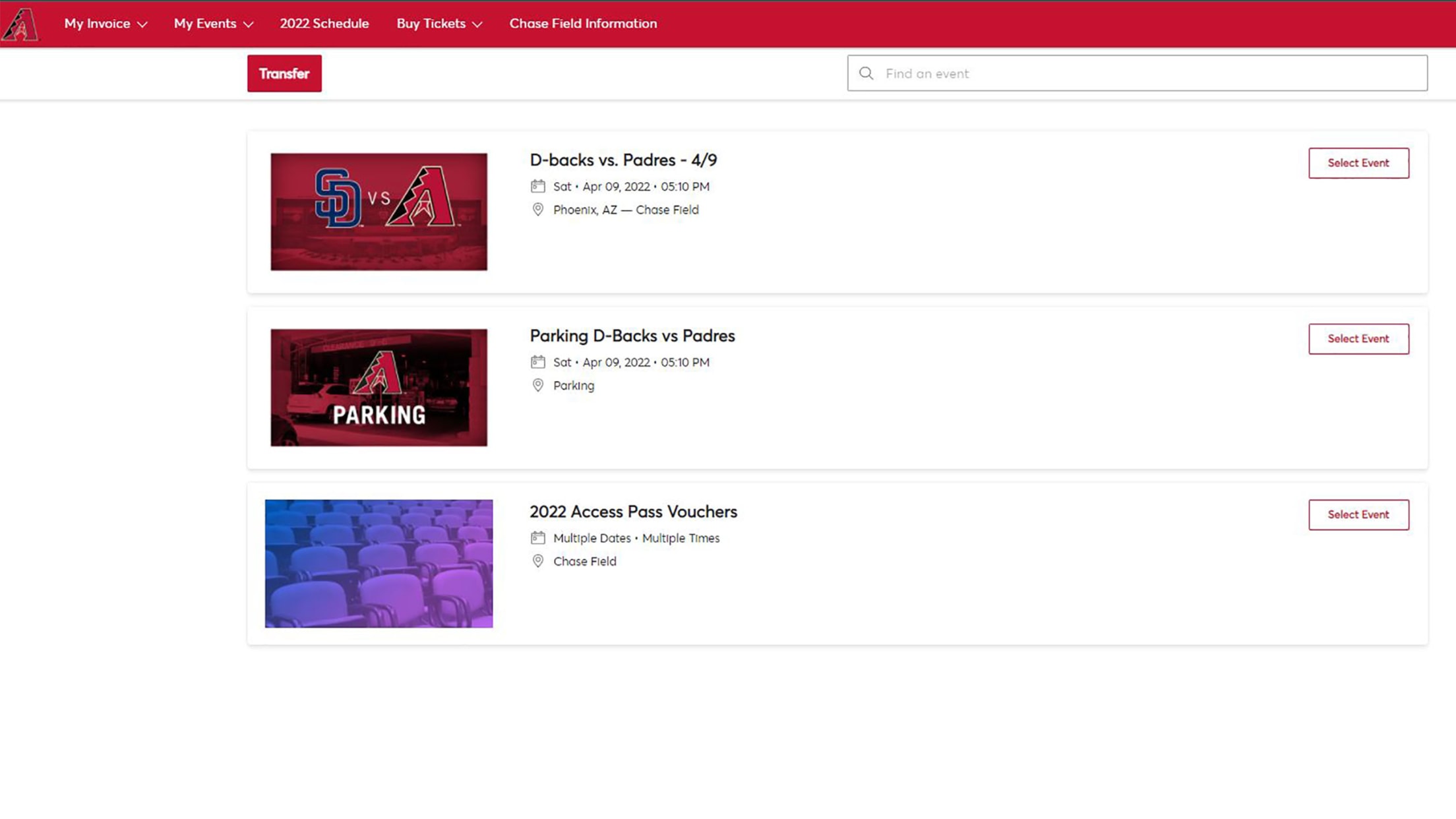Click the search magnifier icon
This screenshot has width=1456, height=819.
pyautogui.click(x=866, y=73)
